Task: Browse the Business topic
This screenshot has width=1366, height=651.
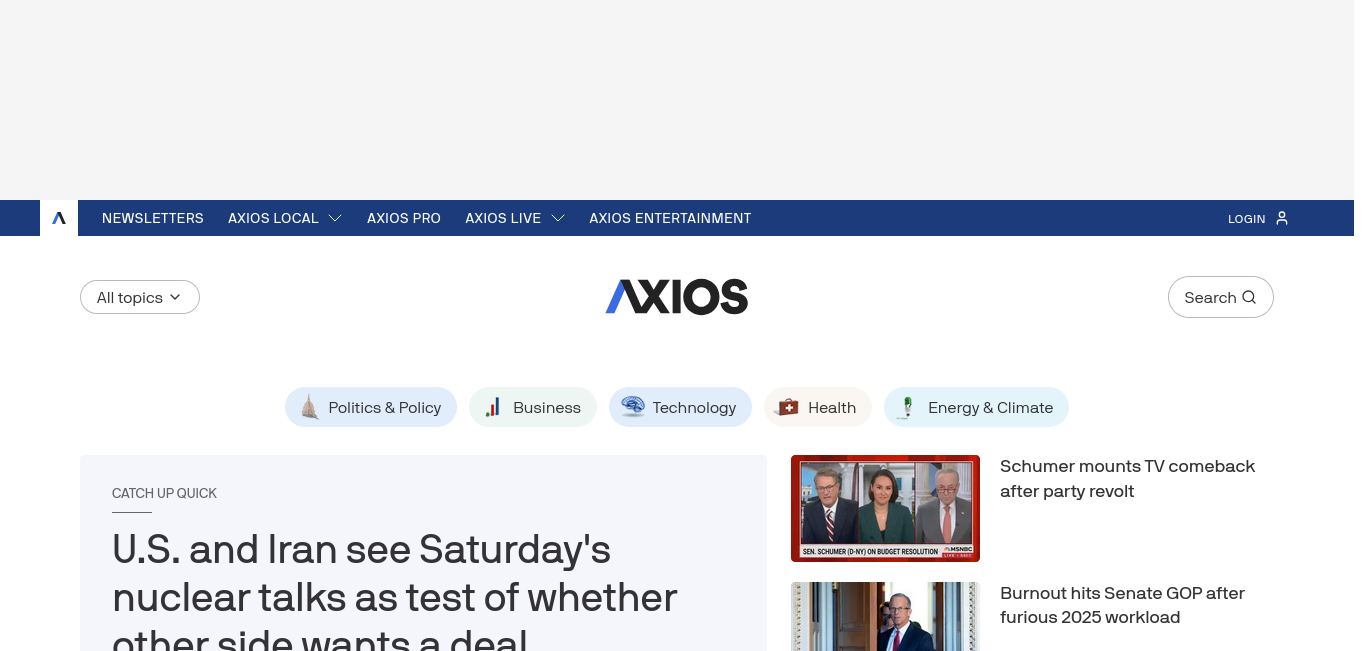Action: tap(533, 407)
